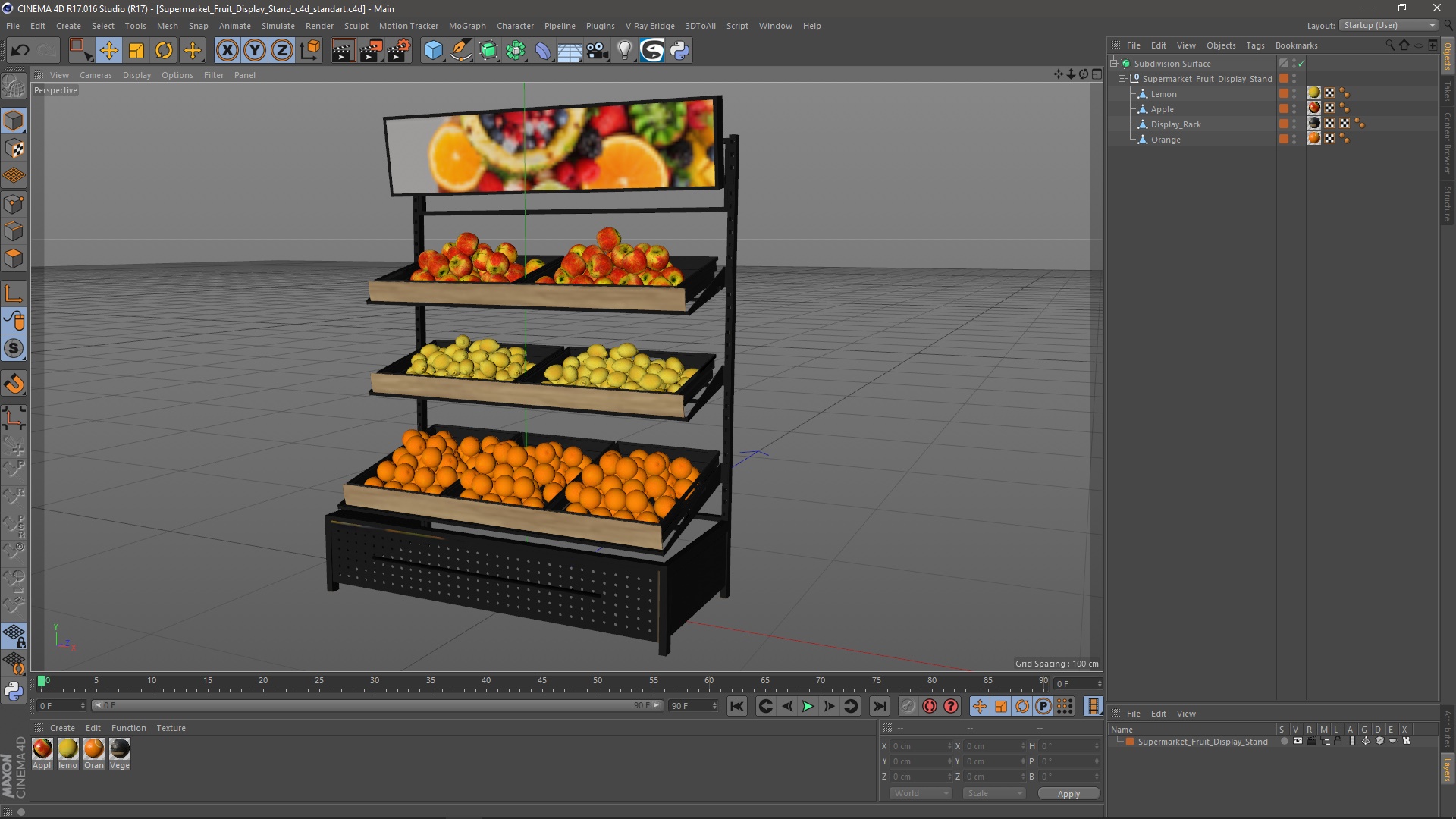Open the Structure side tab
The width and height of the screenshot is (1456, 819).
pos(1448,202)
